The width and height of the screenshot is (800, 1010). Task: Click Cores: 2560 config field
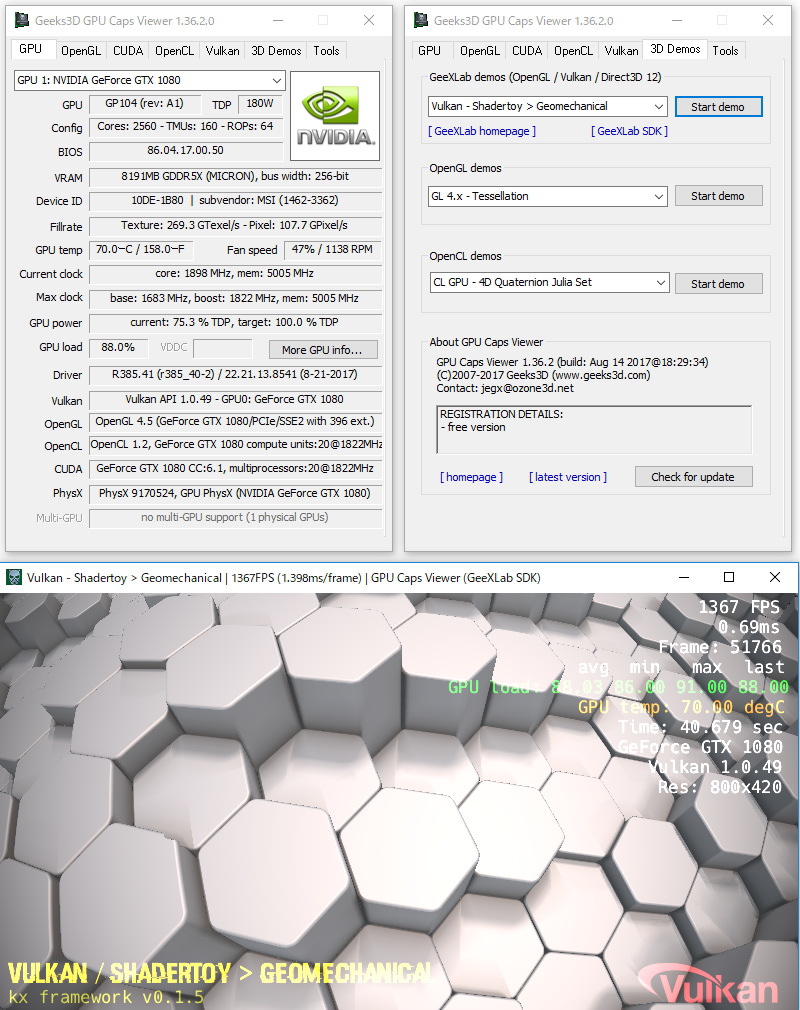(x=186, y=128)
